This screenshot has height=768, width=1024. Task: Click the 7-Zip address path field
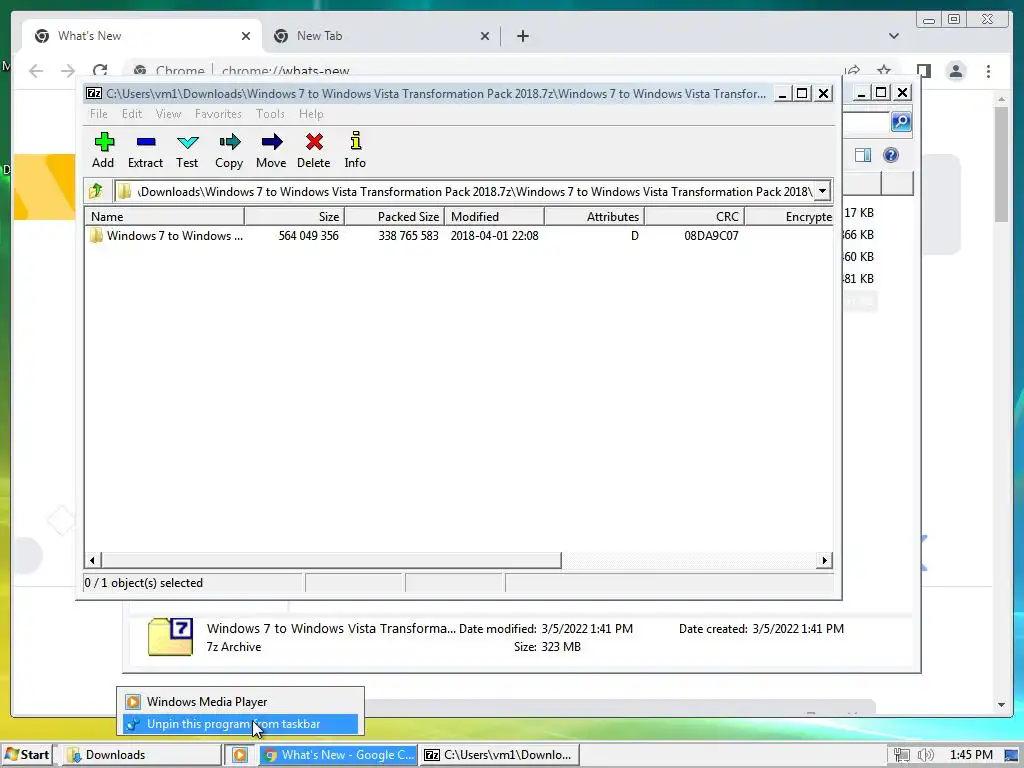(x=464, y=191)
